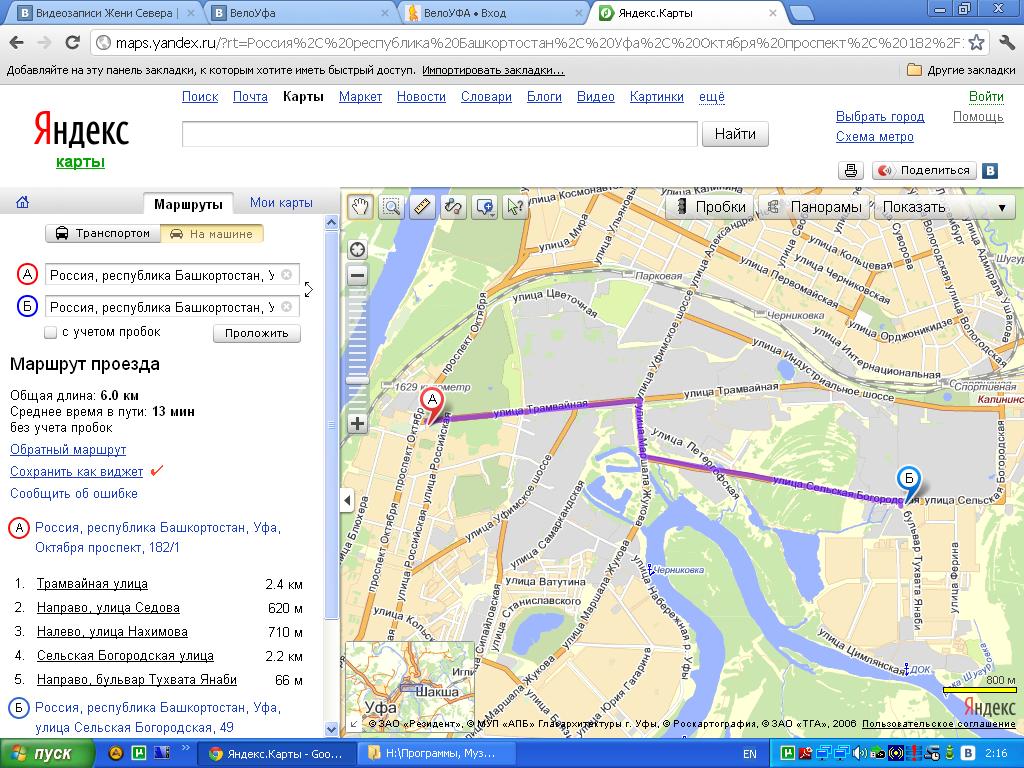Screen dimensions: 1024x768
Task: Open the ещё more services dropdown
Action: click(x=712, y=97)
